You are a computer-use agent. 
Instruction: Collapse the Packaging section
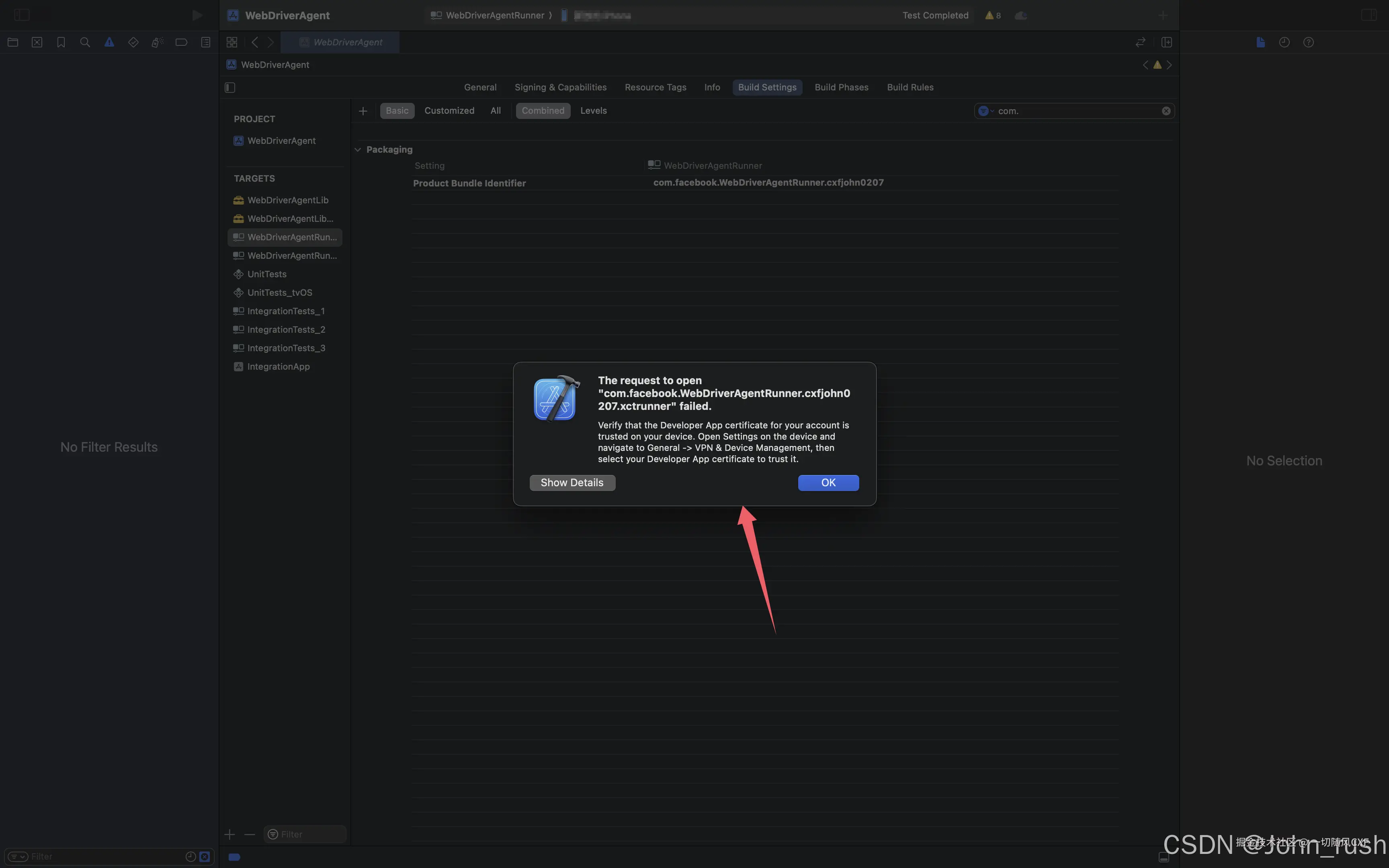tap(358, 149)
